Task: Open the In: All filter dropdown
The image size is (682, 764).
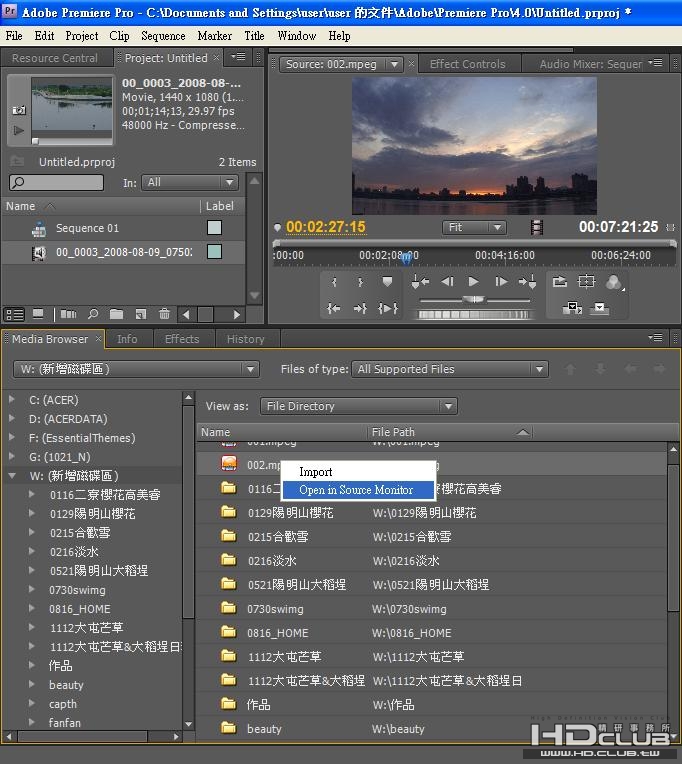Action: coord(190,182)
